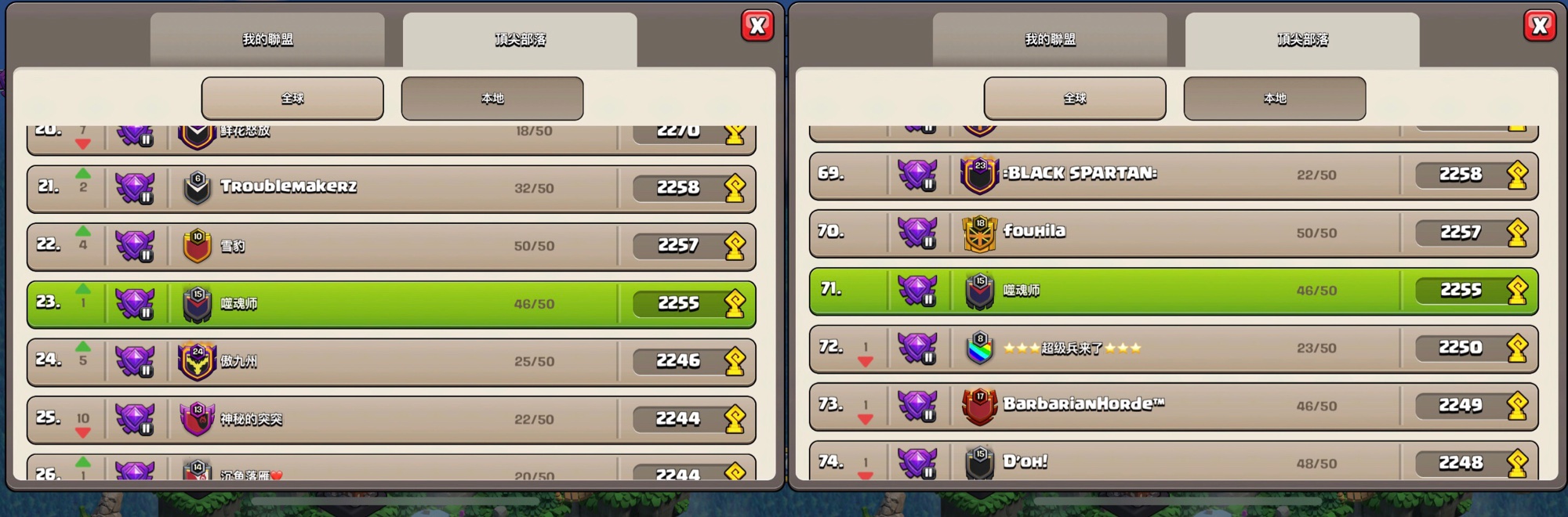This screenshot has width=1568, height=517.
Task: Open the 神秘的突突 clan row
Action: click(391, 419)
